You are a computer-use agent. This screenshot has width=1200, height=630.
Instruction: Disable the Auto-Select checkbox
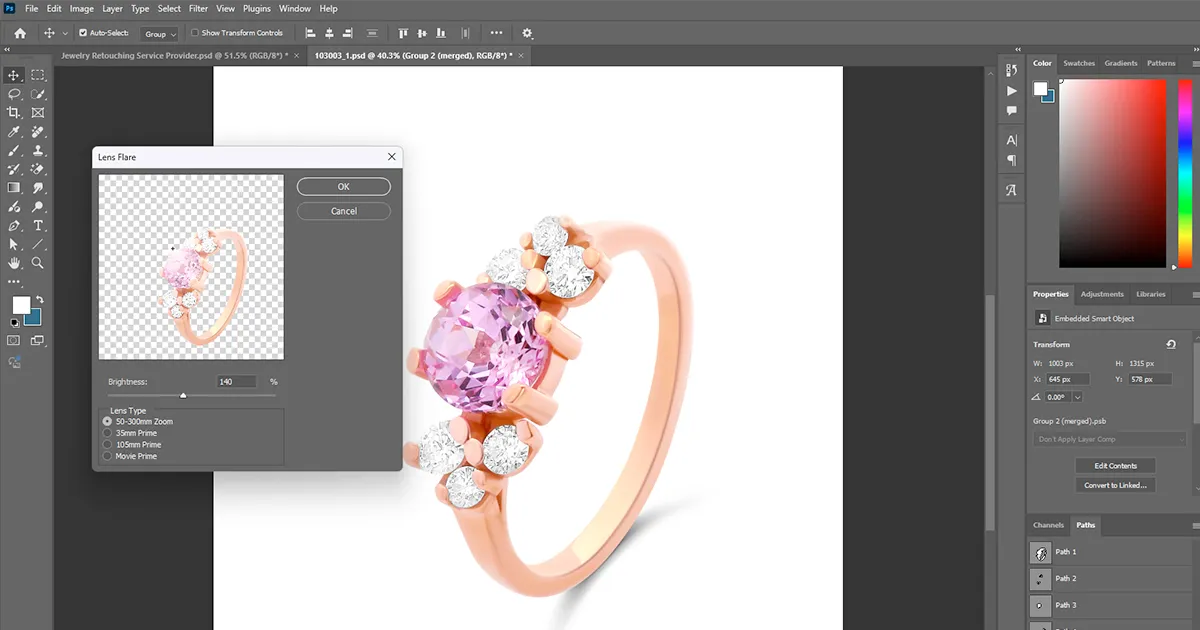coord(83,33)
